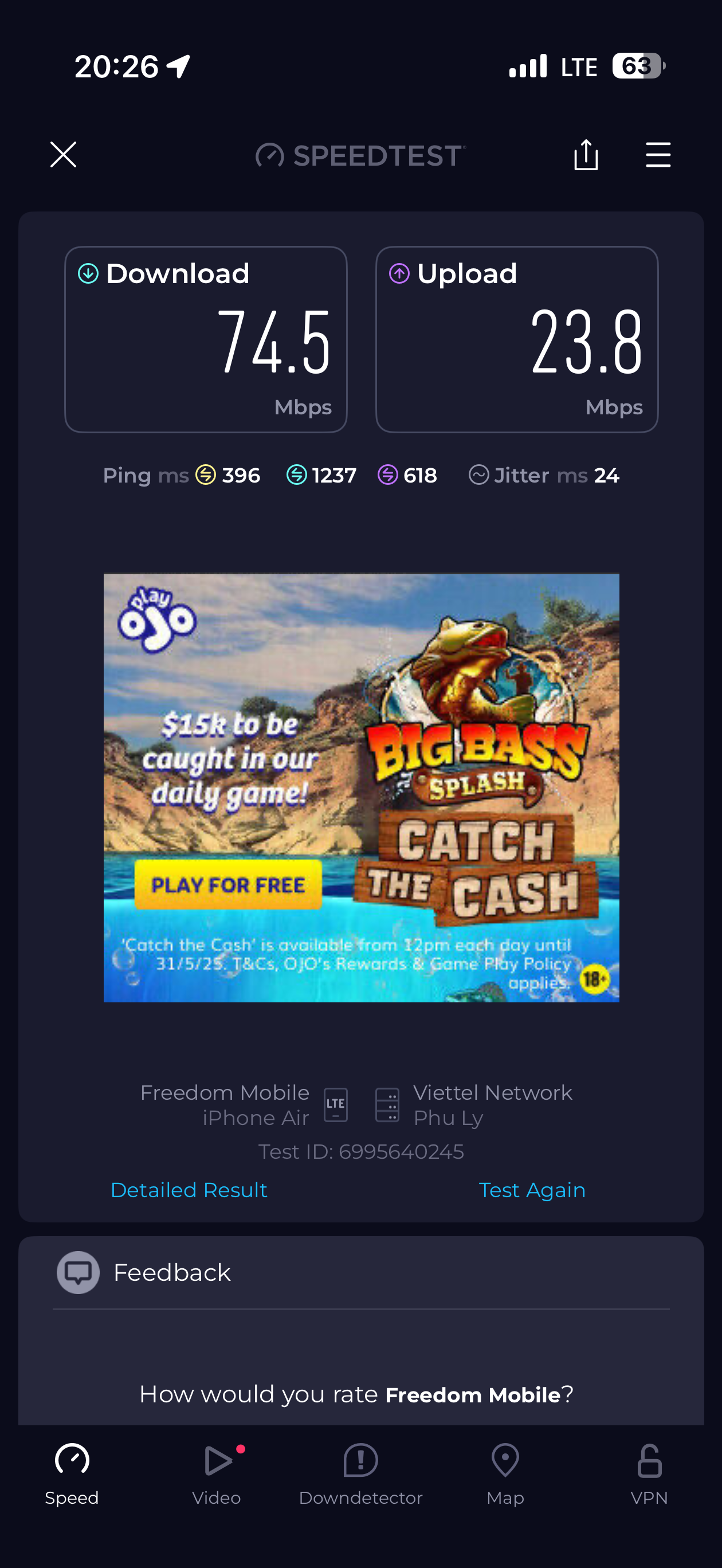This screenshot has height=1568, width=722.
Task: Select Test Again
Action: pos(532,1190)
